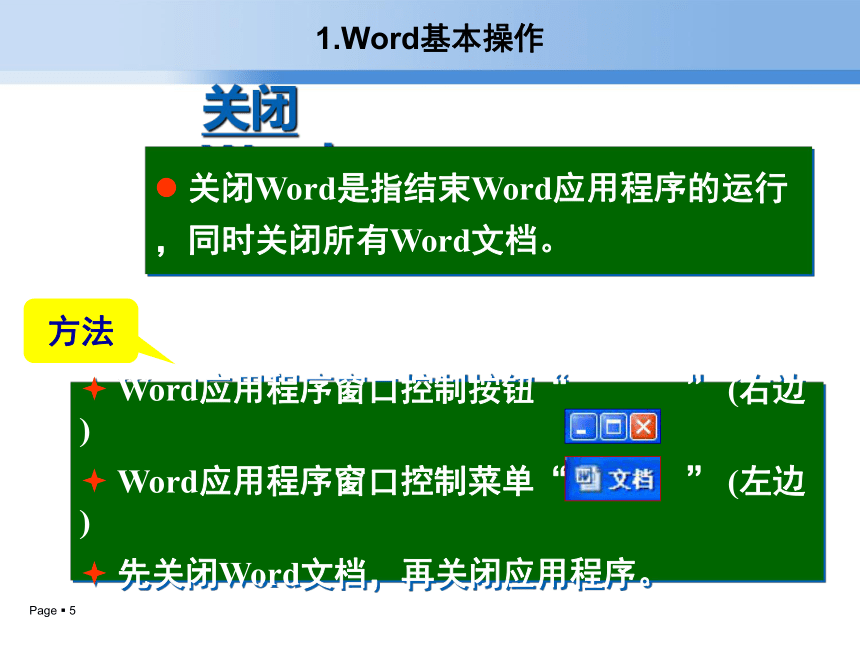Screen dimensions: 860x645
Task: Click the red X close button image
Action: (x=643, y=427)
